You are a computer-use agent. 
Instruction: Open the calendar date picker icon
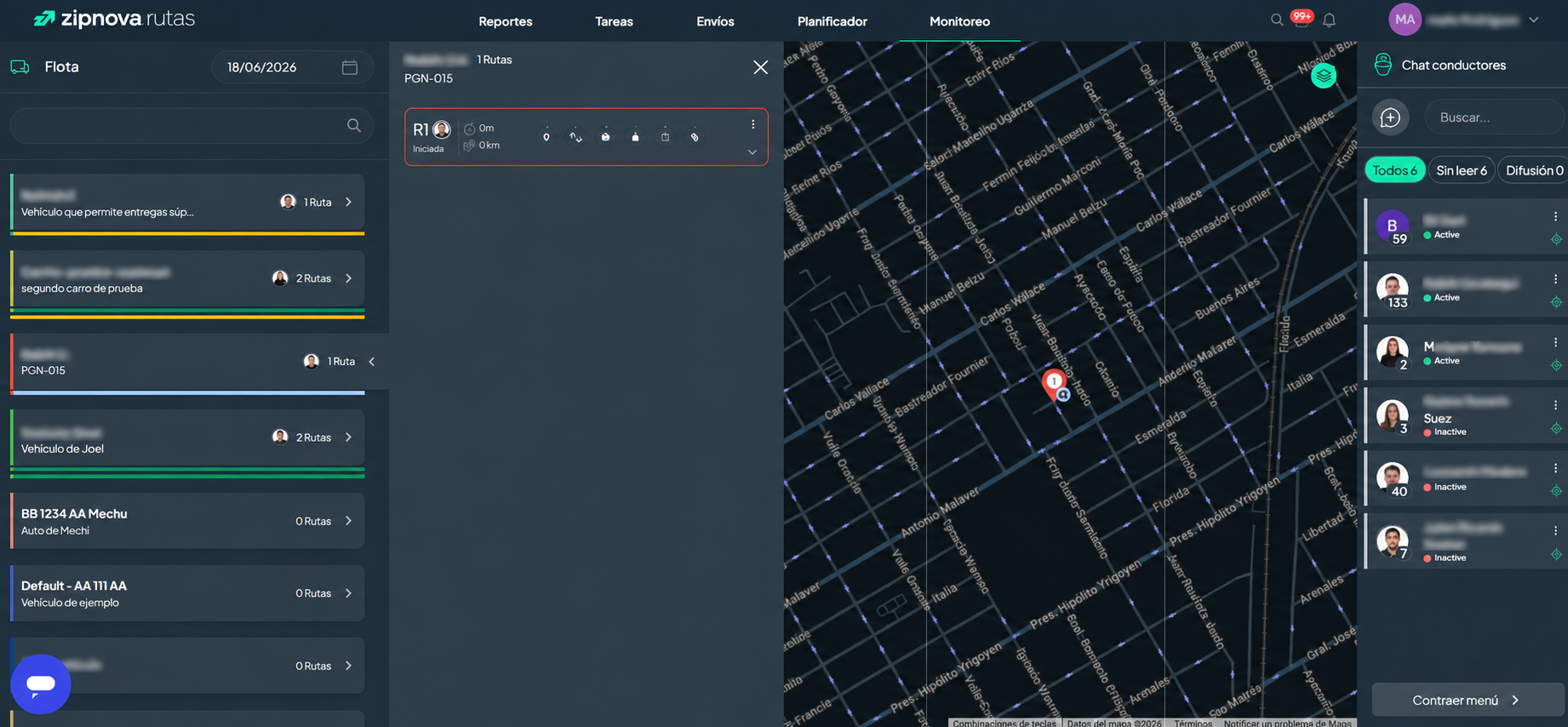[x=350, y=67]
